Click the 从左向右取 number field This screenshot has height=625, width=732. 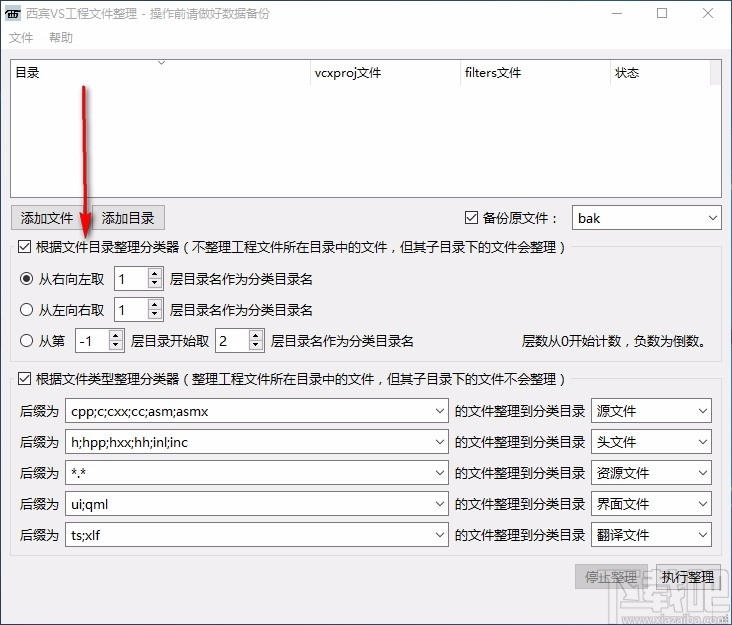pyautogui.click(x=131, y=309)
